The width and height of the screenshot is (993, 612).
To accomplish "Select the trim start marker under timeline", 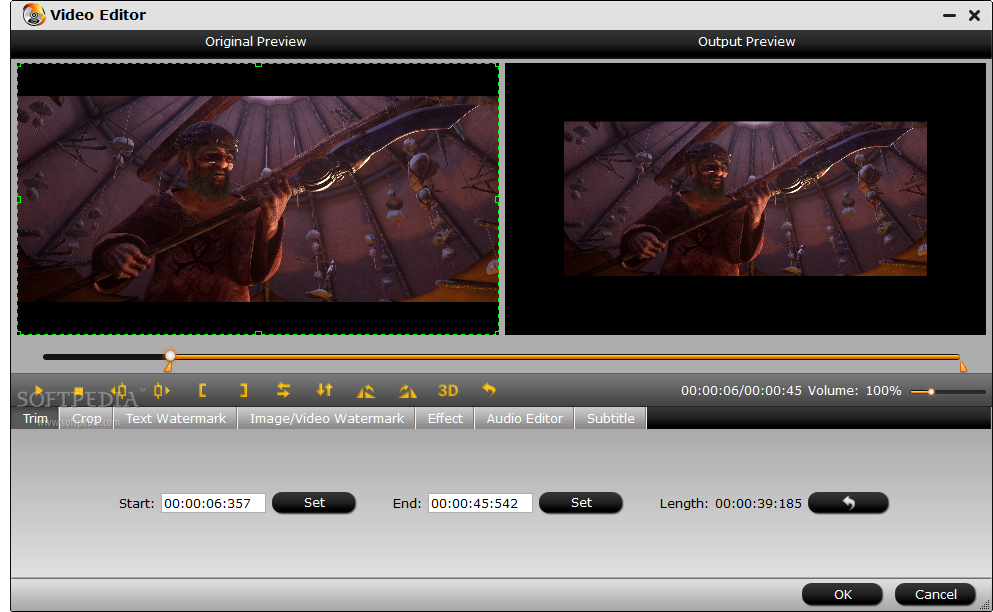I will coord(168,367).
